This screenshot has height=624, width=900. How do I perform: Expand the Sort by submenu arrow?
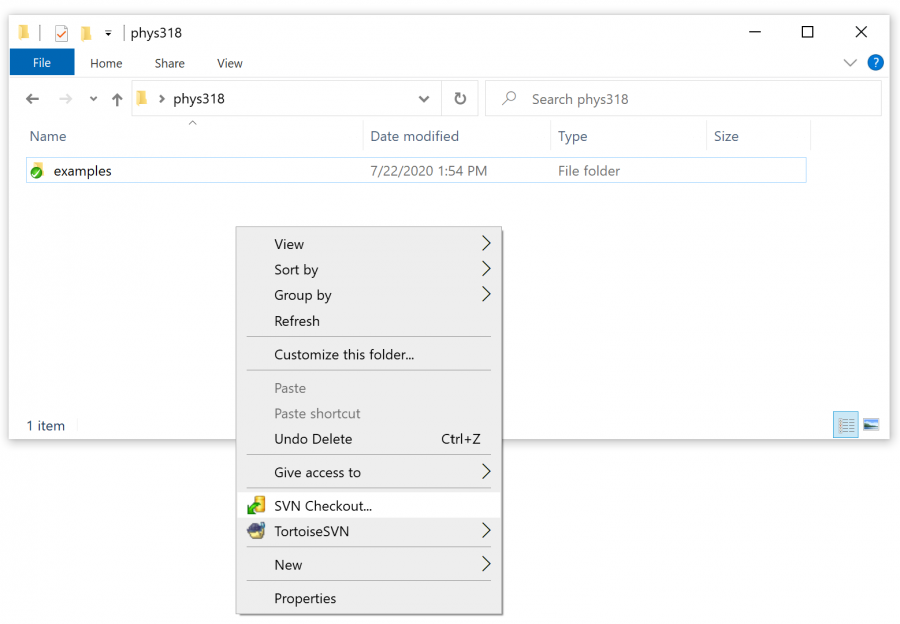[486, 269]
